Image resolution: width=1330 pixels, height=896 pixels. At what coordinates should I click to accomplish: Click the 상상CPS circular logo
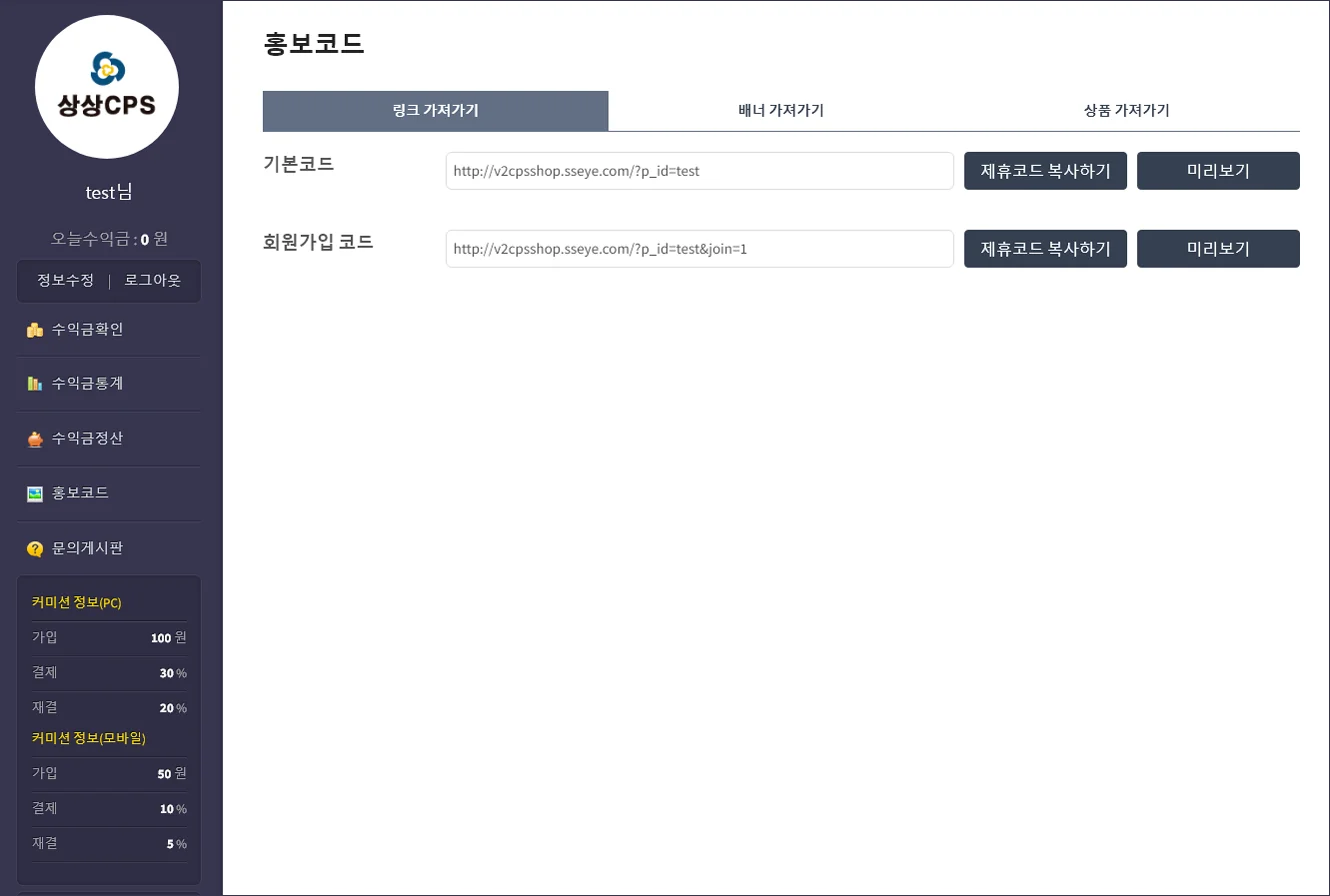point(107,87)
